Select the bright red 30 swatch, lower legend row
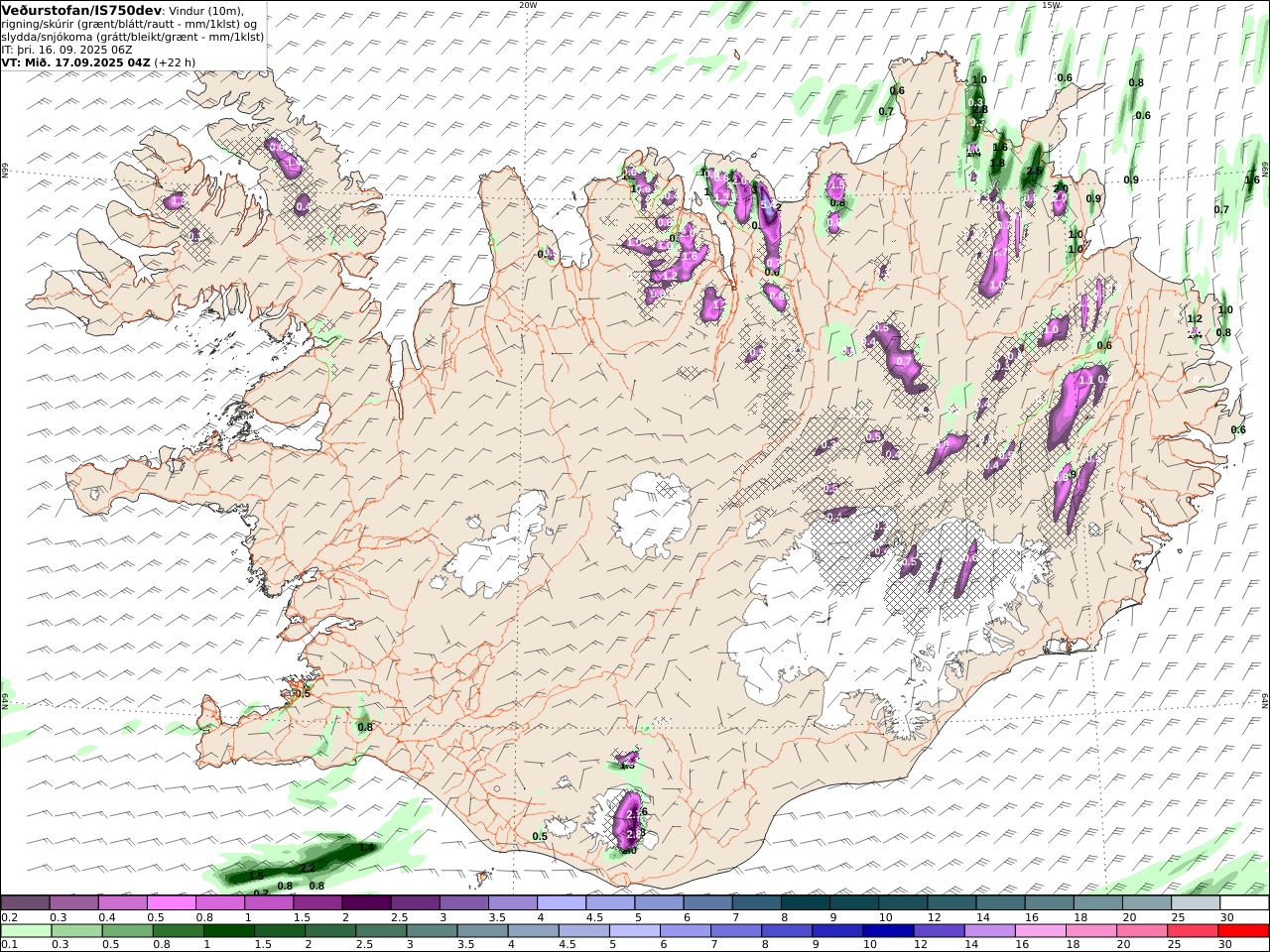Image resolution: width=1270 pixels, height=952 pixels. (1244, 931)
